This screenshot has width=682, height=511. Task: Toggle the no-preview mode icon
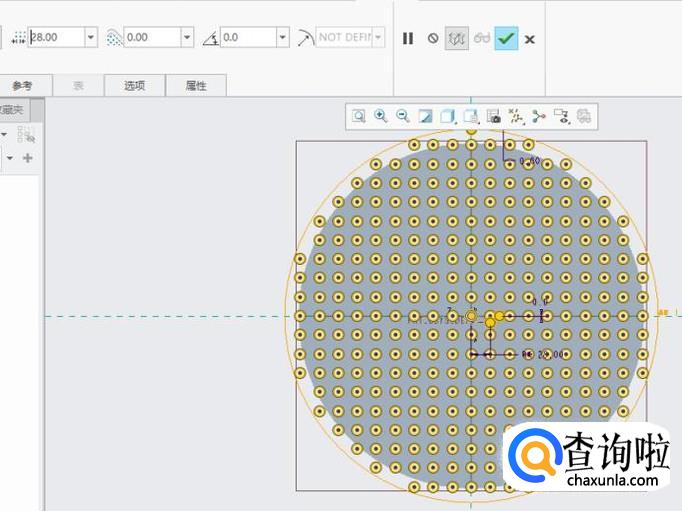[433, 38]
